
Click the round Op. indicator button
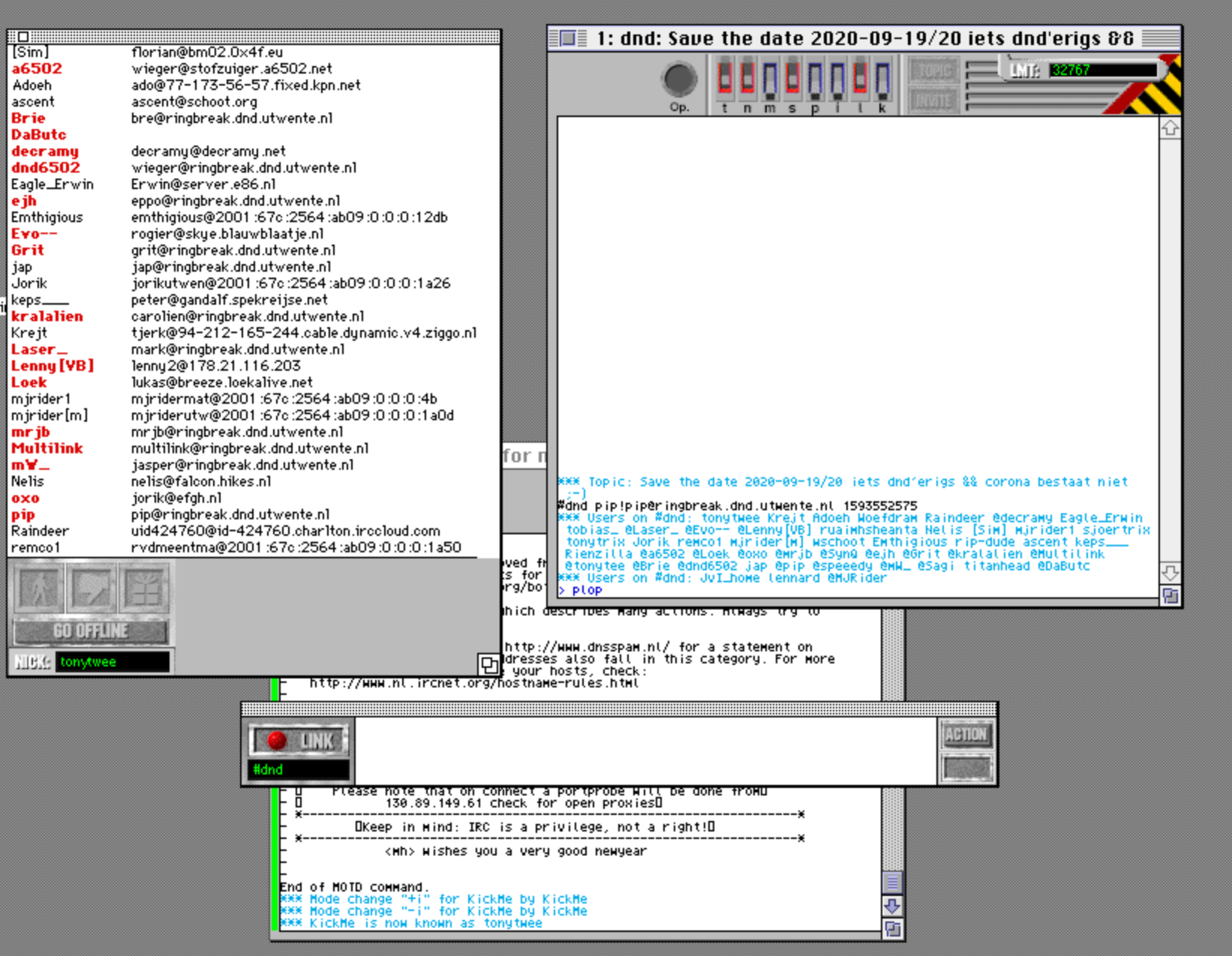(x=679, y=79)
